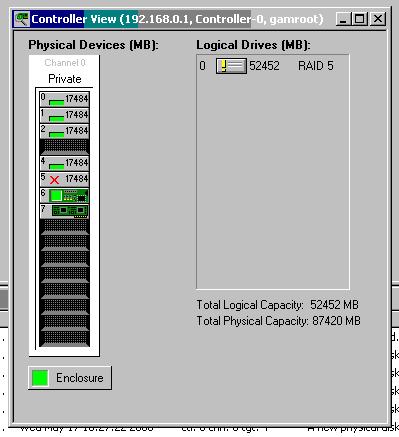Minimize the Controller View window
Screen dimensions: 399x437
pos(343,19)
